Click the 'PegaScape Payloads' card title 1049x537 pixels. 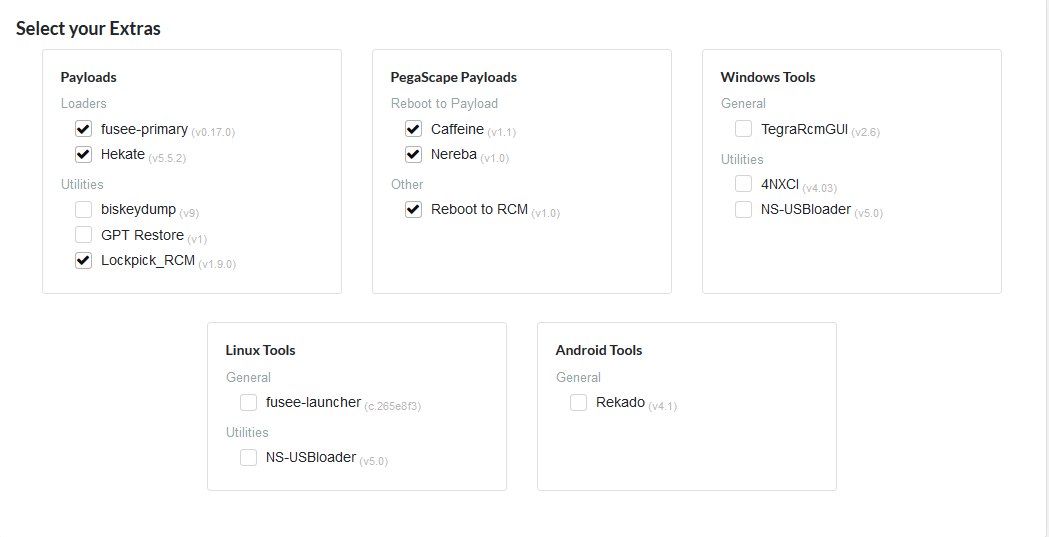click(x=454, y=78)
